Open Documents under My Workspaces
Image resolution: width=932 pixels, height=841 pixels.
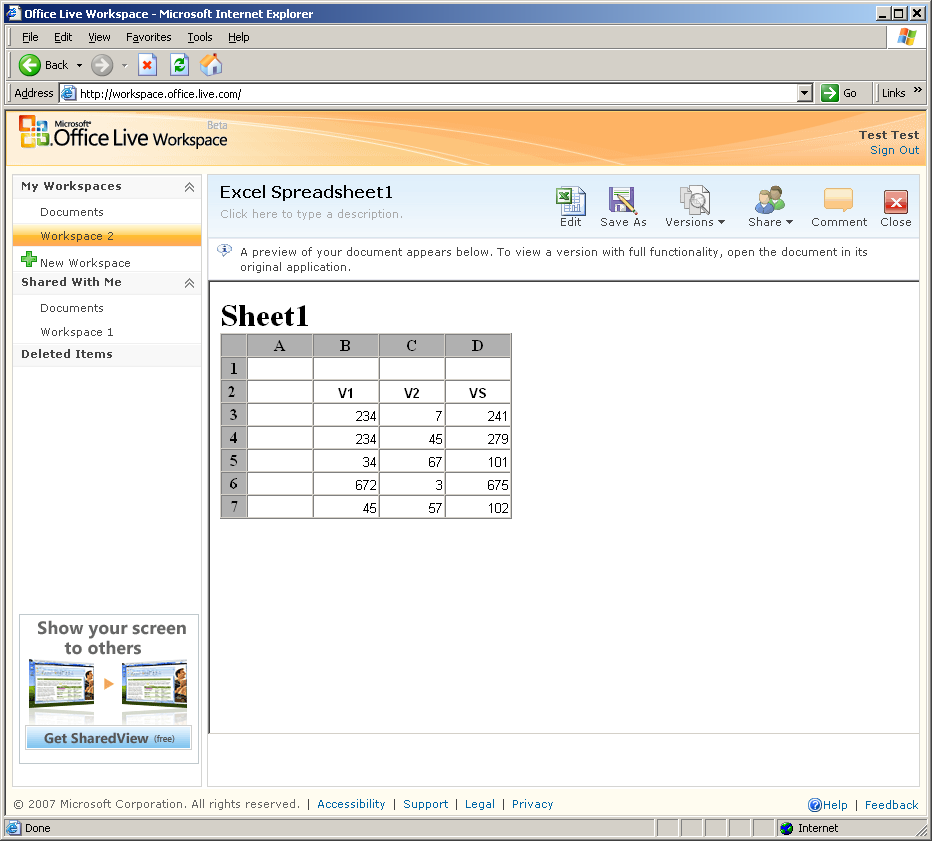tap(72, 212)
